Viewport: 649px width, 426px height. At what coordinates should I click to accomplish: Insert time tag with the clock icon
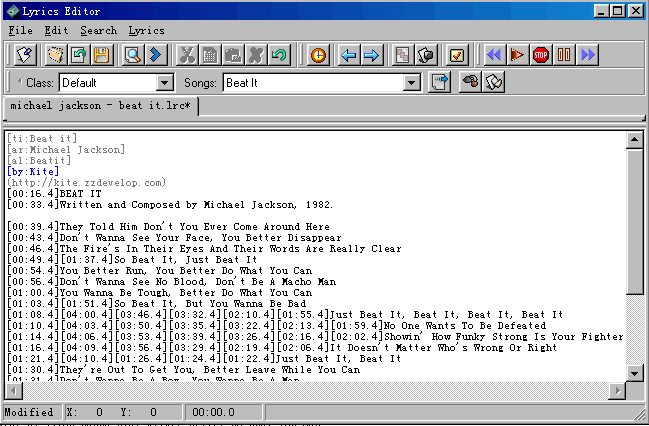coord(318,55)
